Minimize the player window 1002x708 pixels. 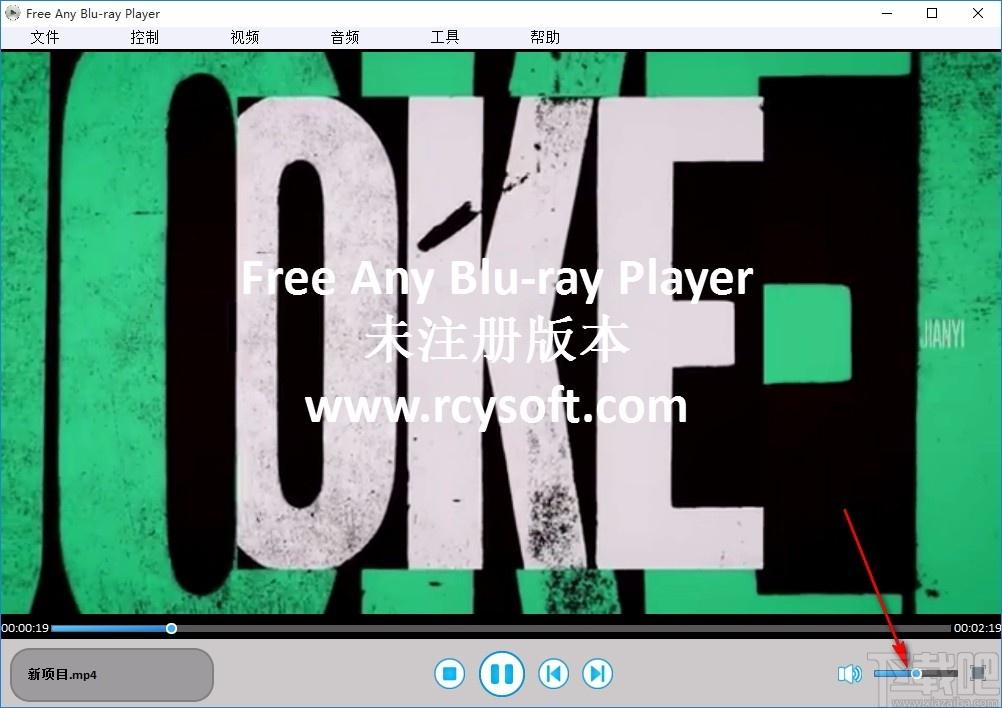point(887,13)
